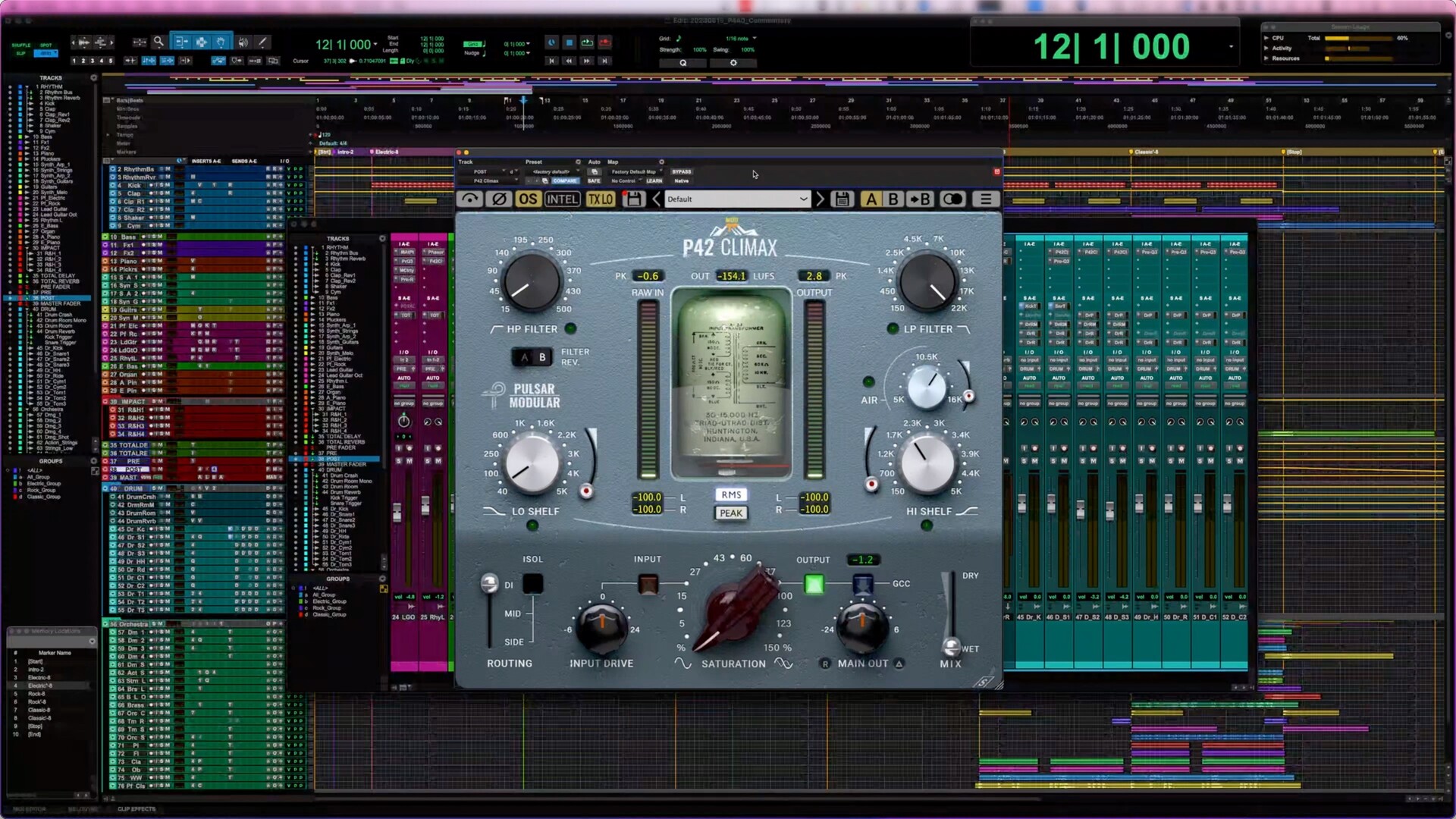This screenshot has width=1456, height=819.
Task: Enable OS oversampling button
Action: coord(528,199)
